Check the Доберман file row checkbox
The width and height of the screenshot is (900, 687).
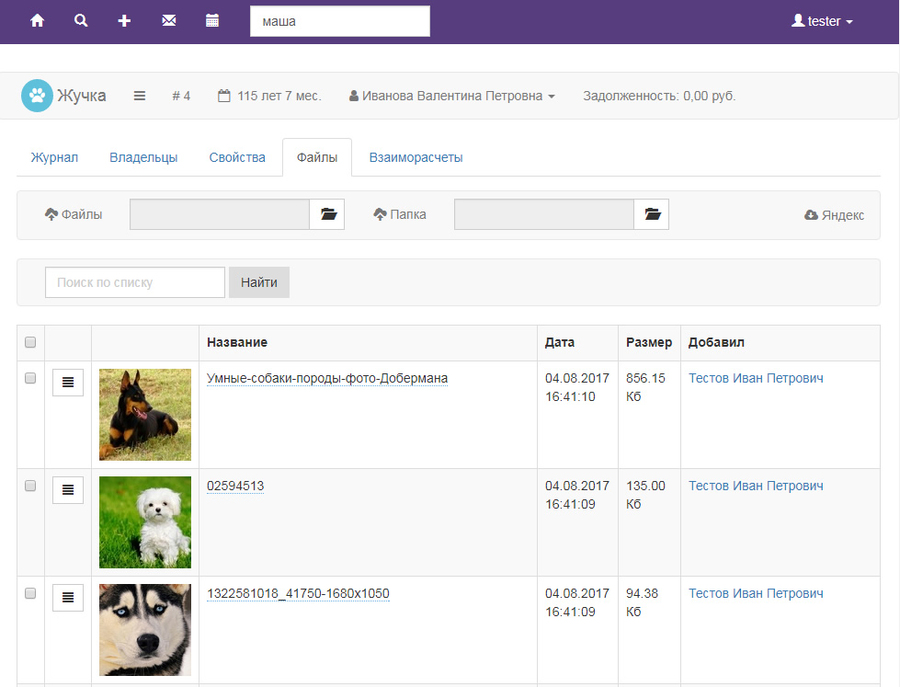tap(30, 378)
